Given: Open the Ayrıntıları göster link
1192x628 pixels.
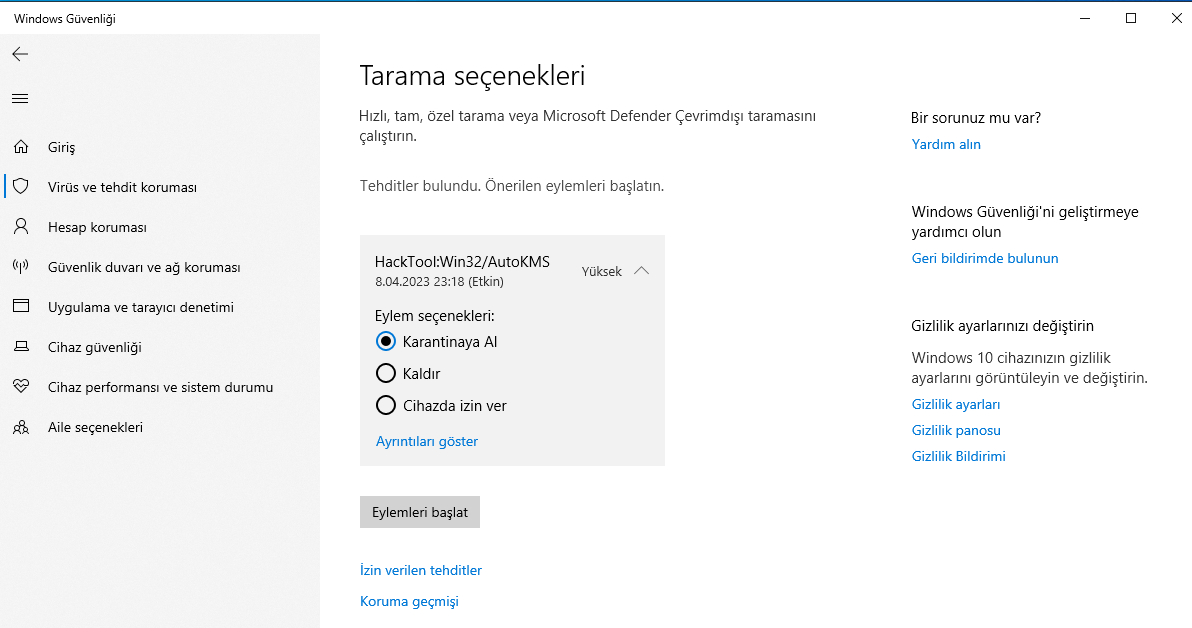Looking at the screenshot, I should click(x=427, y=441).
